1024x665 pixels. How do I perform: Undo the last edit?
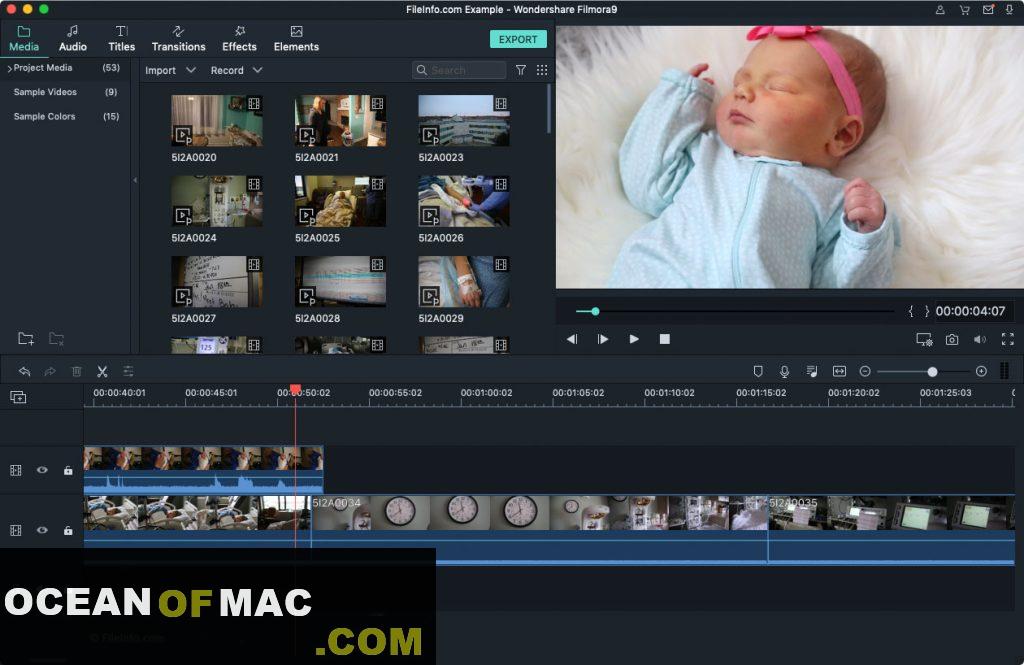(x=24, y=370)
